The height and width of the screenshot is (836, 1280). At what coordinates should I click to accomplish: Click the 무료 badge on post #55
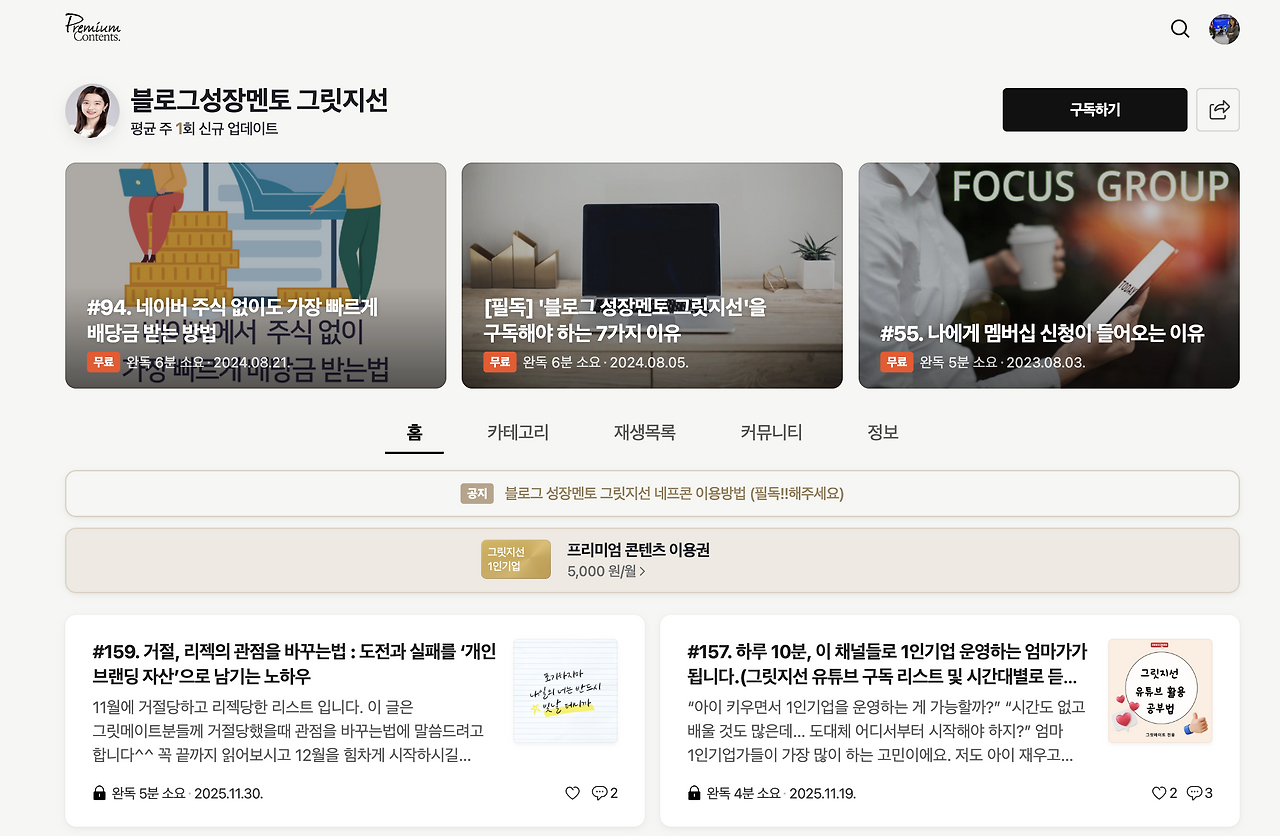click(x=897, y=362)
